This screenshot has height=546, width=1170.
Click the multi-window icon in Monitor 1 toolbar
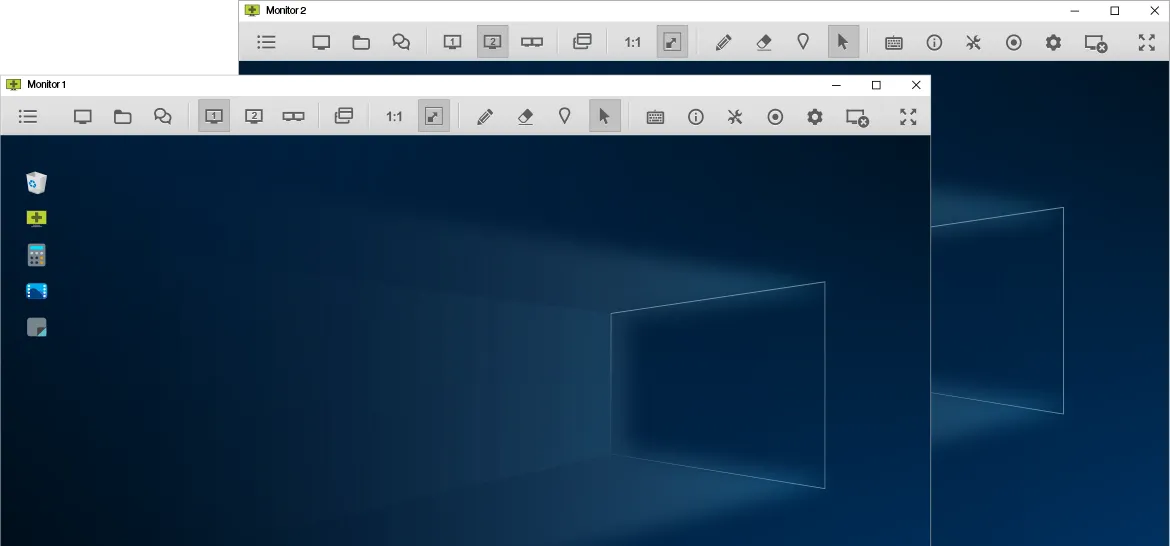click(343, 116)
